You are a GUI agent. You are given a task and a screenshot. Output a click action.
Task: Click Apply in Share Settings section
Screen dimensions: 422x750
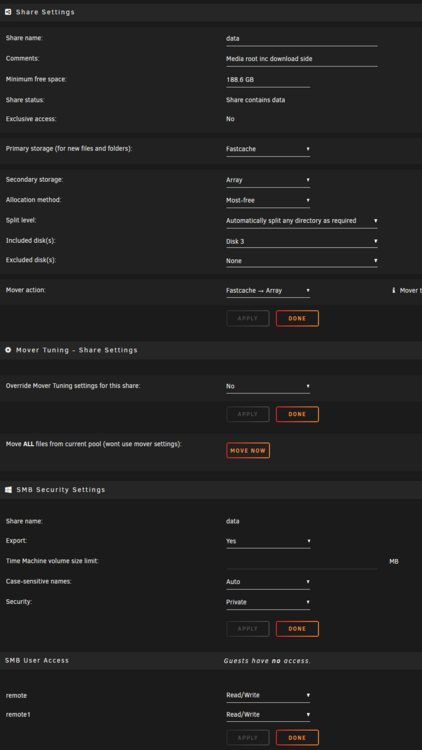[248, 319]
